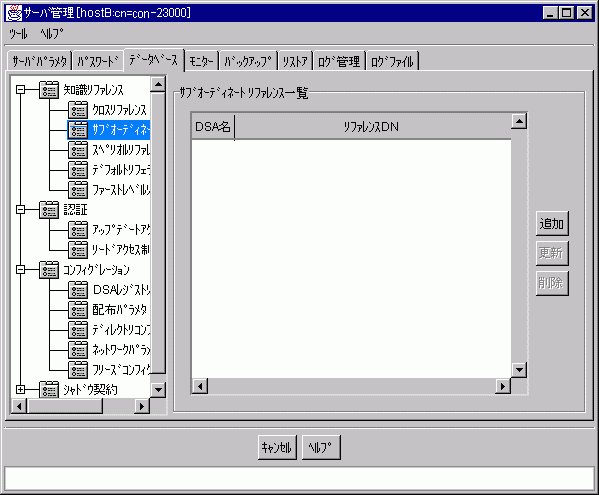
Task: Click reference list scroll up arrow
Action: (x=519, y=121)
